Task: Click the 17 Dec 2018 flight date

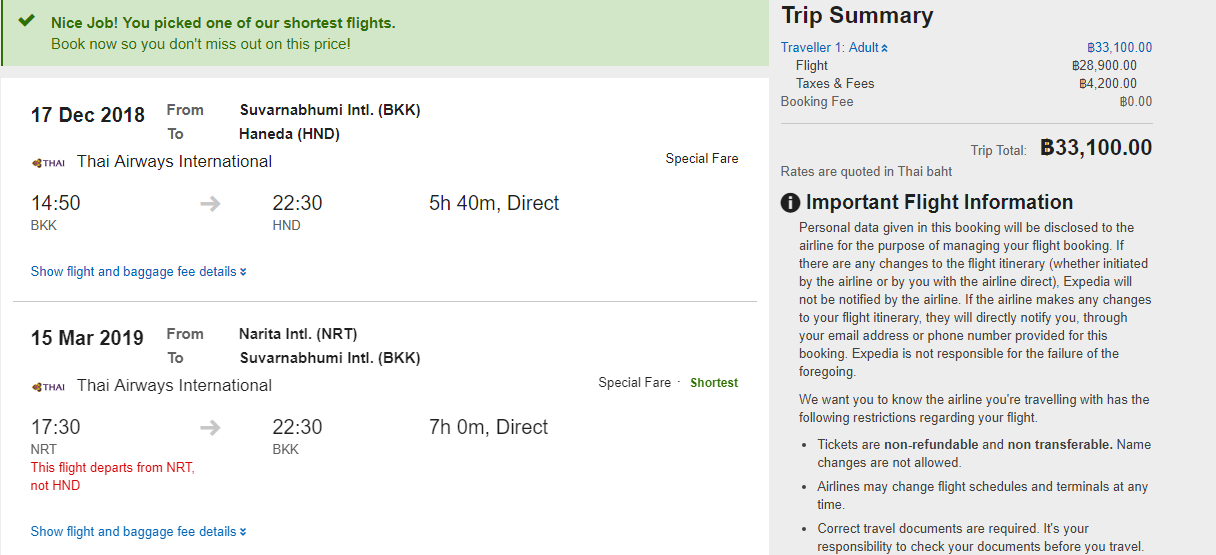Action: tap(88, 115)
